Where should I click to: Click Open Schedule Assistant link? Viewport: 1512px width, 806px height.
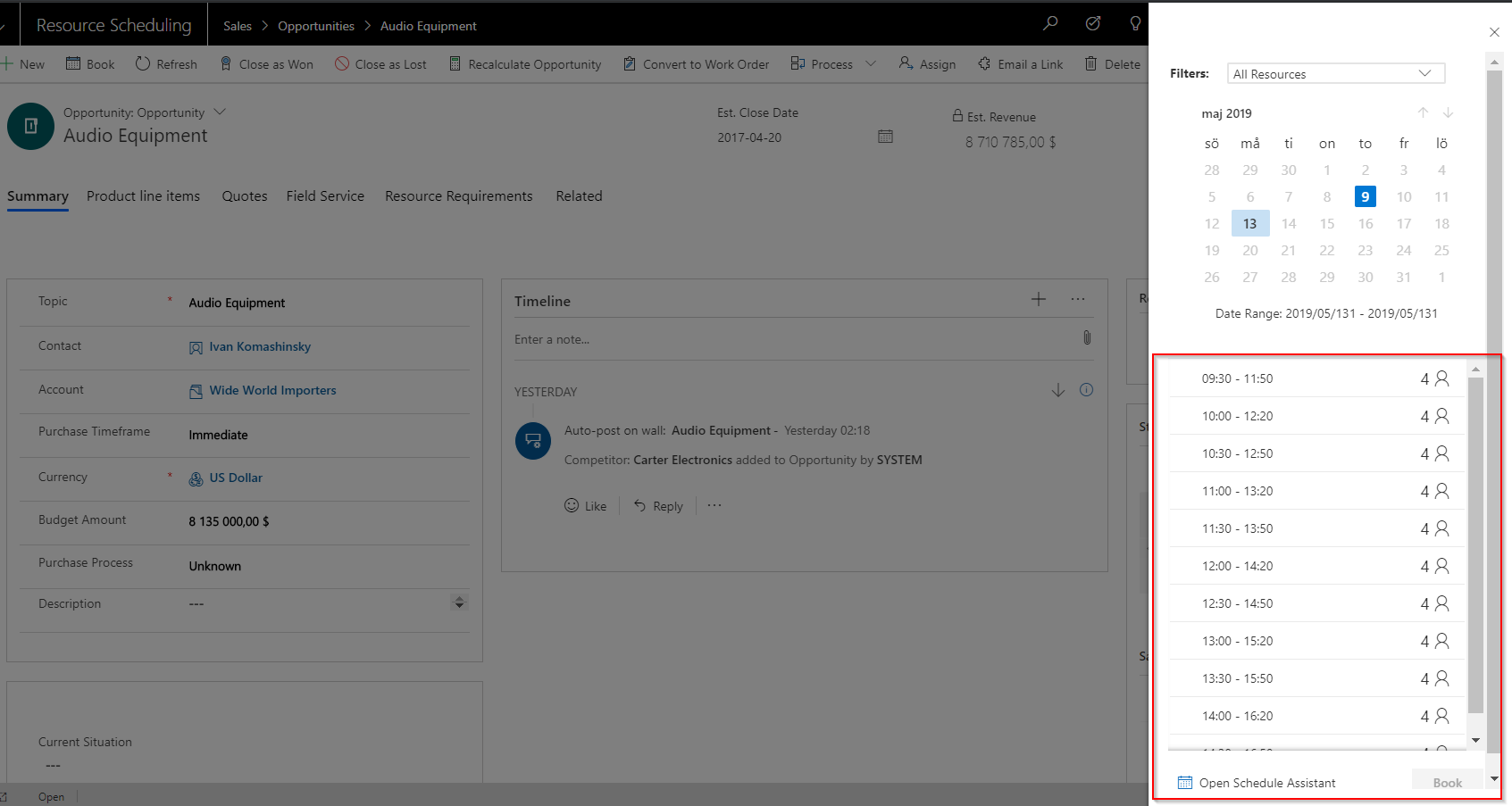pos(1266,783)
